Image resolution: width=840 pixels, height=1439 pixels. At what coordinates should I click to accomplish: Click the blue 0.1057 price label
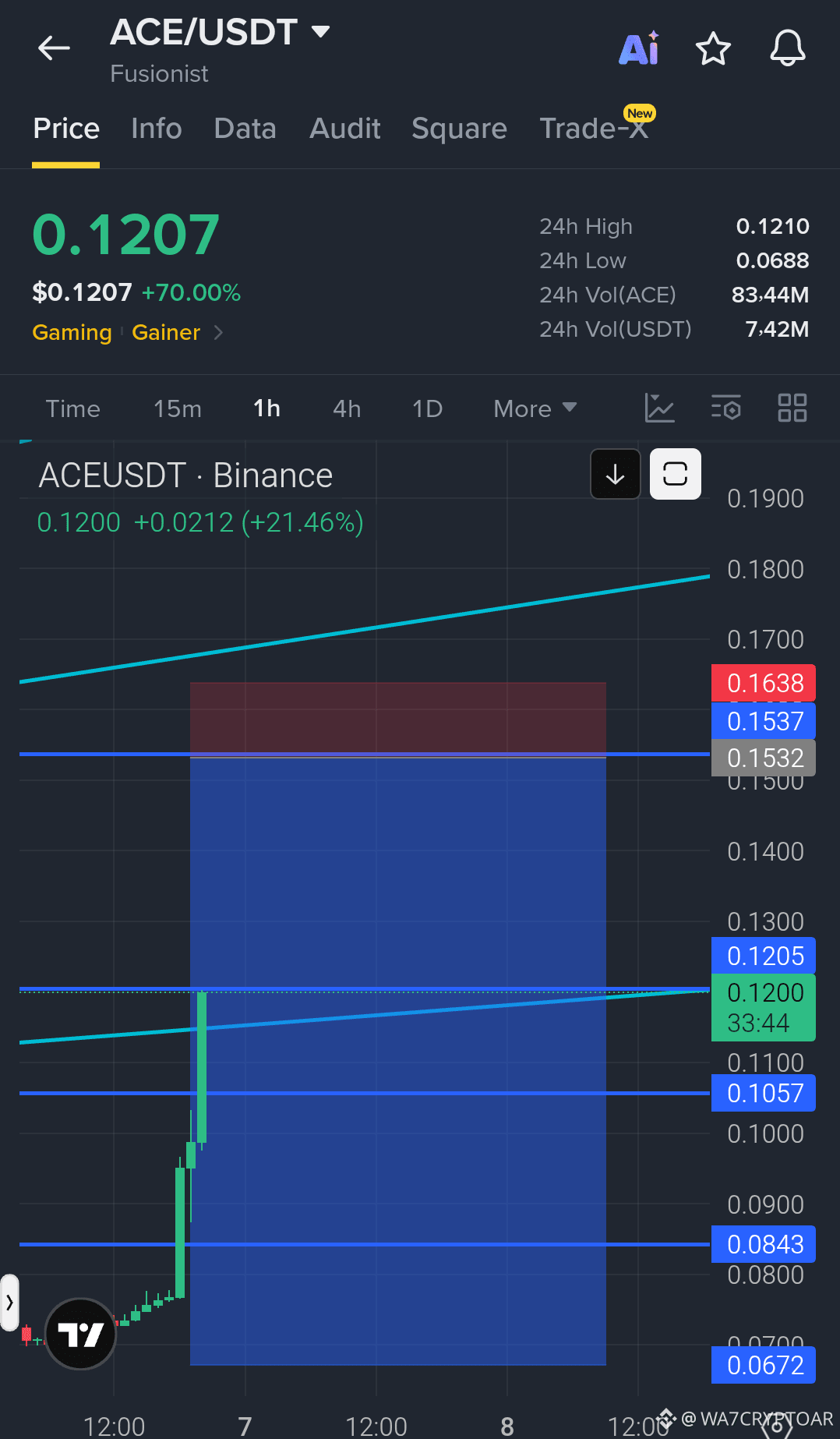(764, 1093)
